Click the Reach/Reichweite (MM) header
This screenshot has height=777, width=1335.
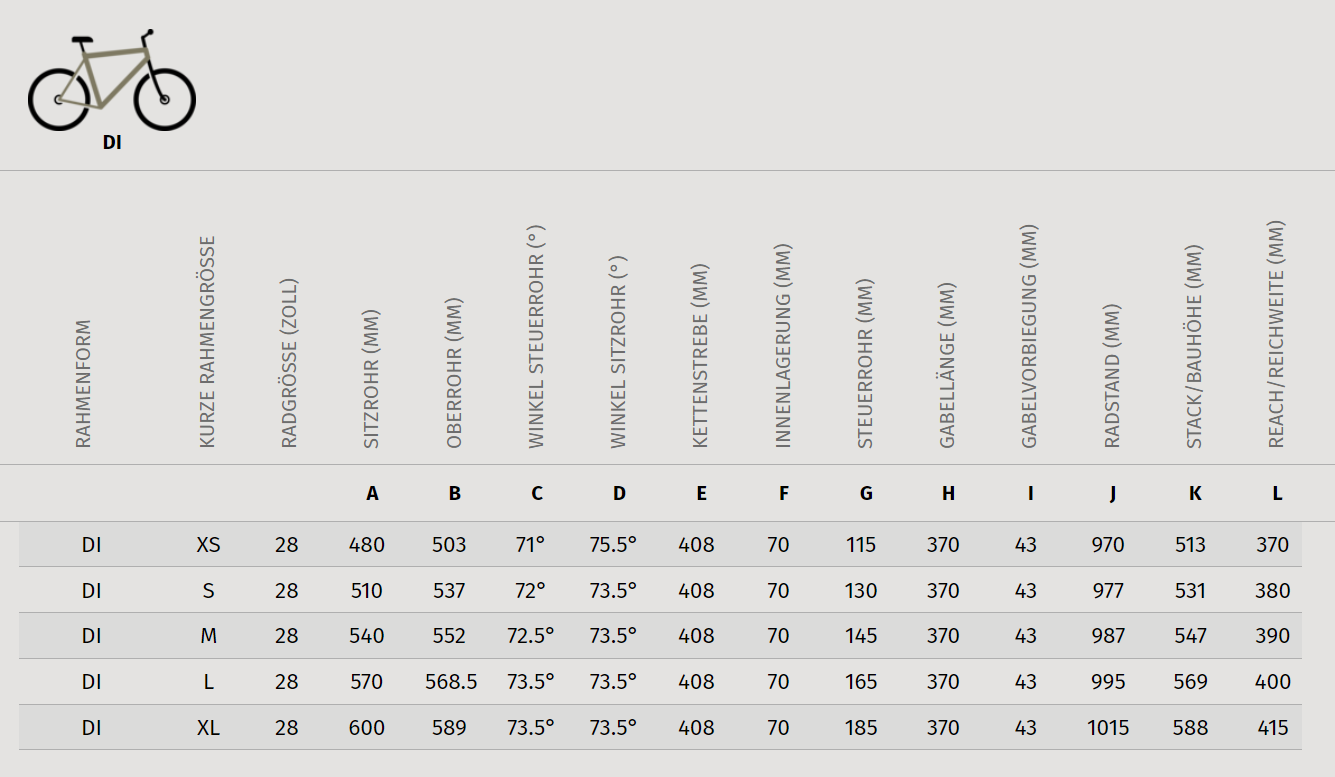(x=1275, y=334)
